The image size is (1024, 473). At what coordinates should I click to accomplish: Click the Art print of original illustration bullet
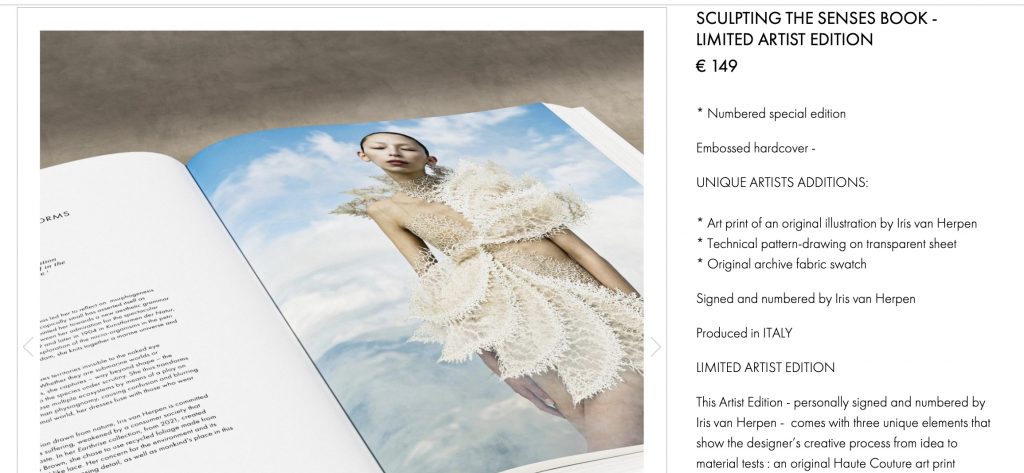837,223
